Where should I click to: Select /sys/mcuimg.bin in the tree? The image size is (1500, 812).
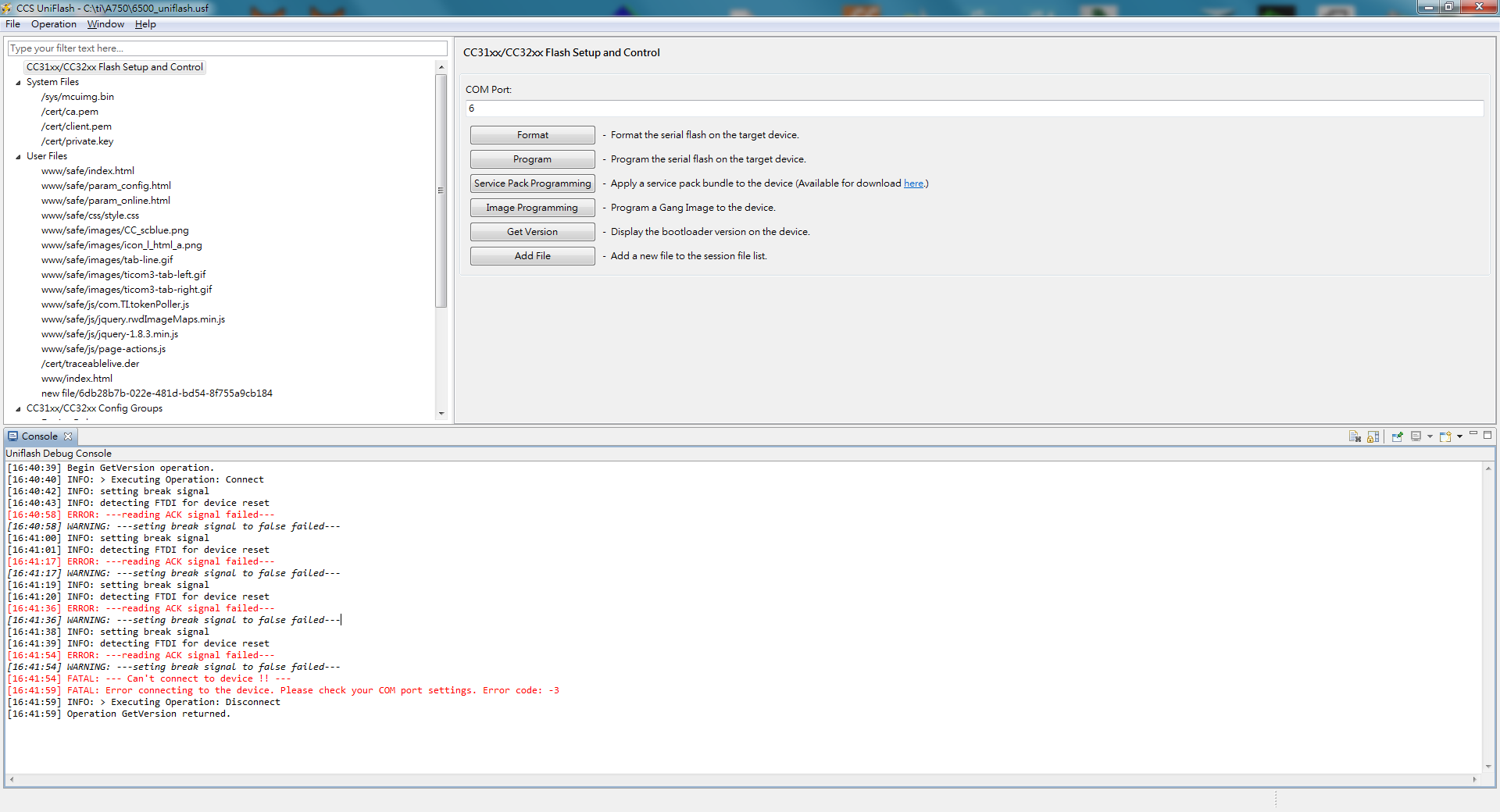click(x=77, y=97)
